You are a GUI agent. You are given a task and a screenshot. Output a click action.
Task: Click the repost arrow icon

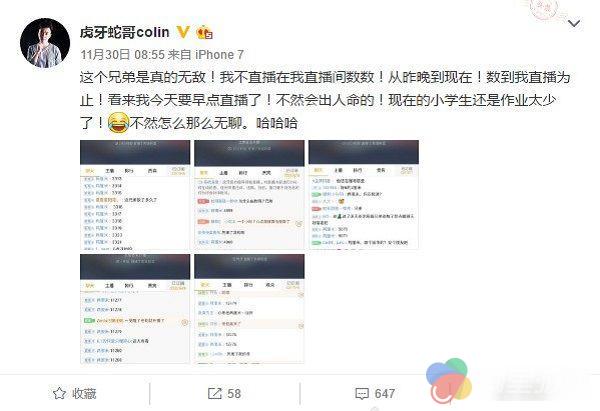click(215, 393)
